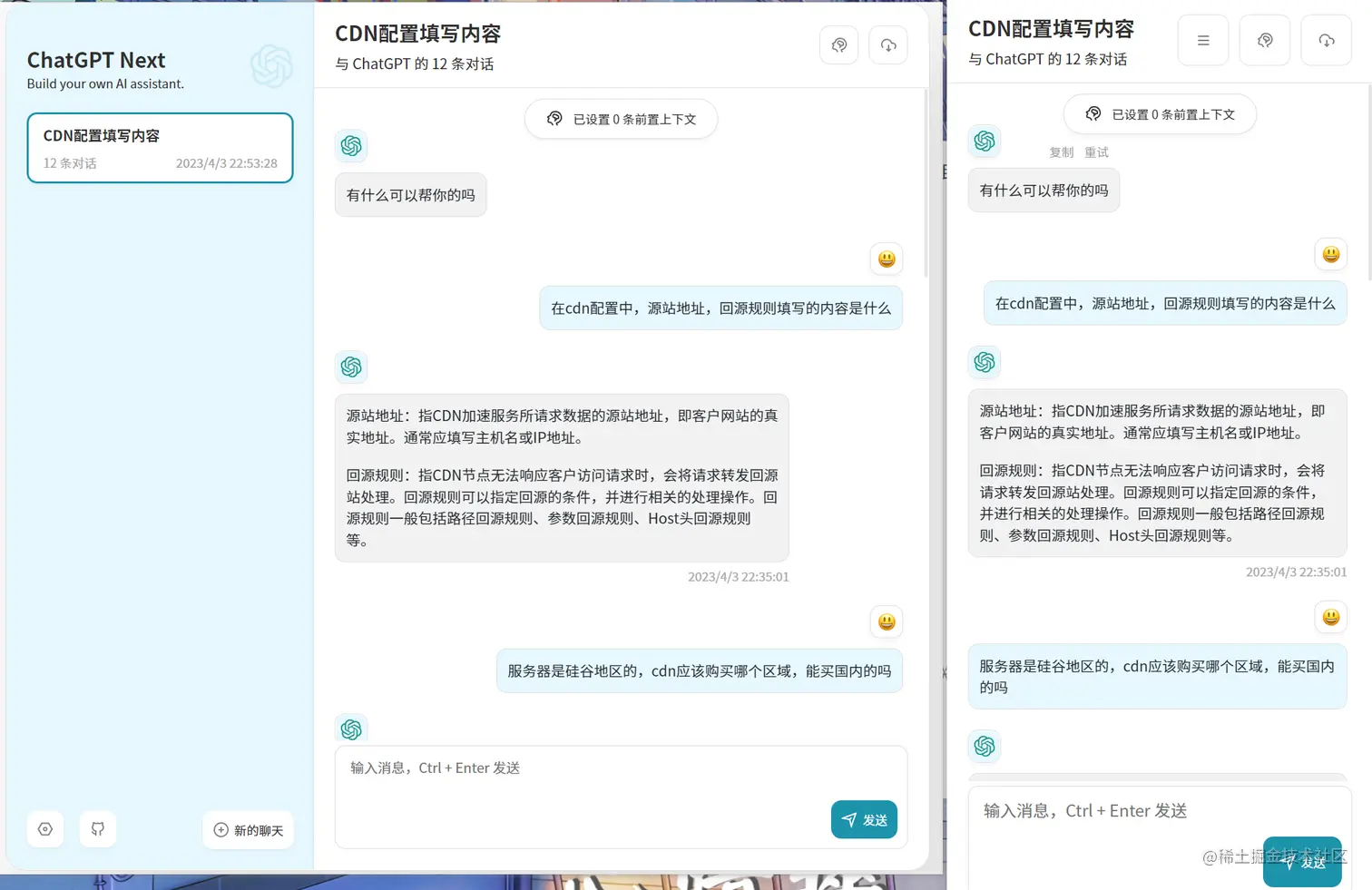Click bot avatar above 源站地址 answer in narrow window
The height and width of the screenshot is (890, 1372).
click(x=985, y=362)
